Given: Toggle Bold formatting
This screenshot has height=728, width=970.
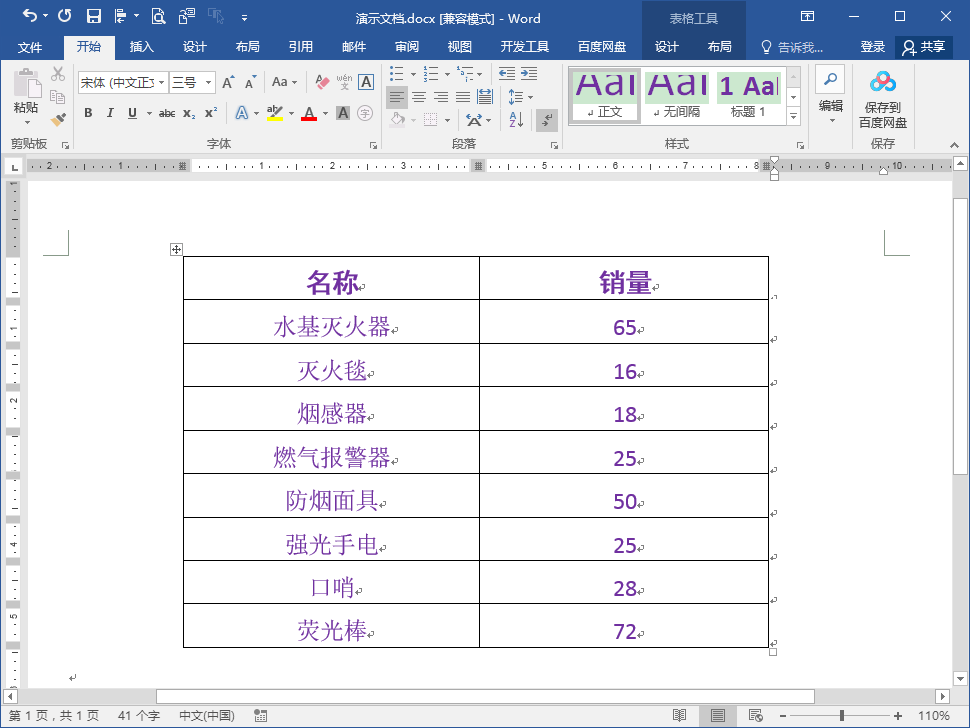Looking at the screenshot, I should 88,113.
